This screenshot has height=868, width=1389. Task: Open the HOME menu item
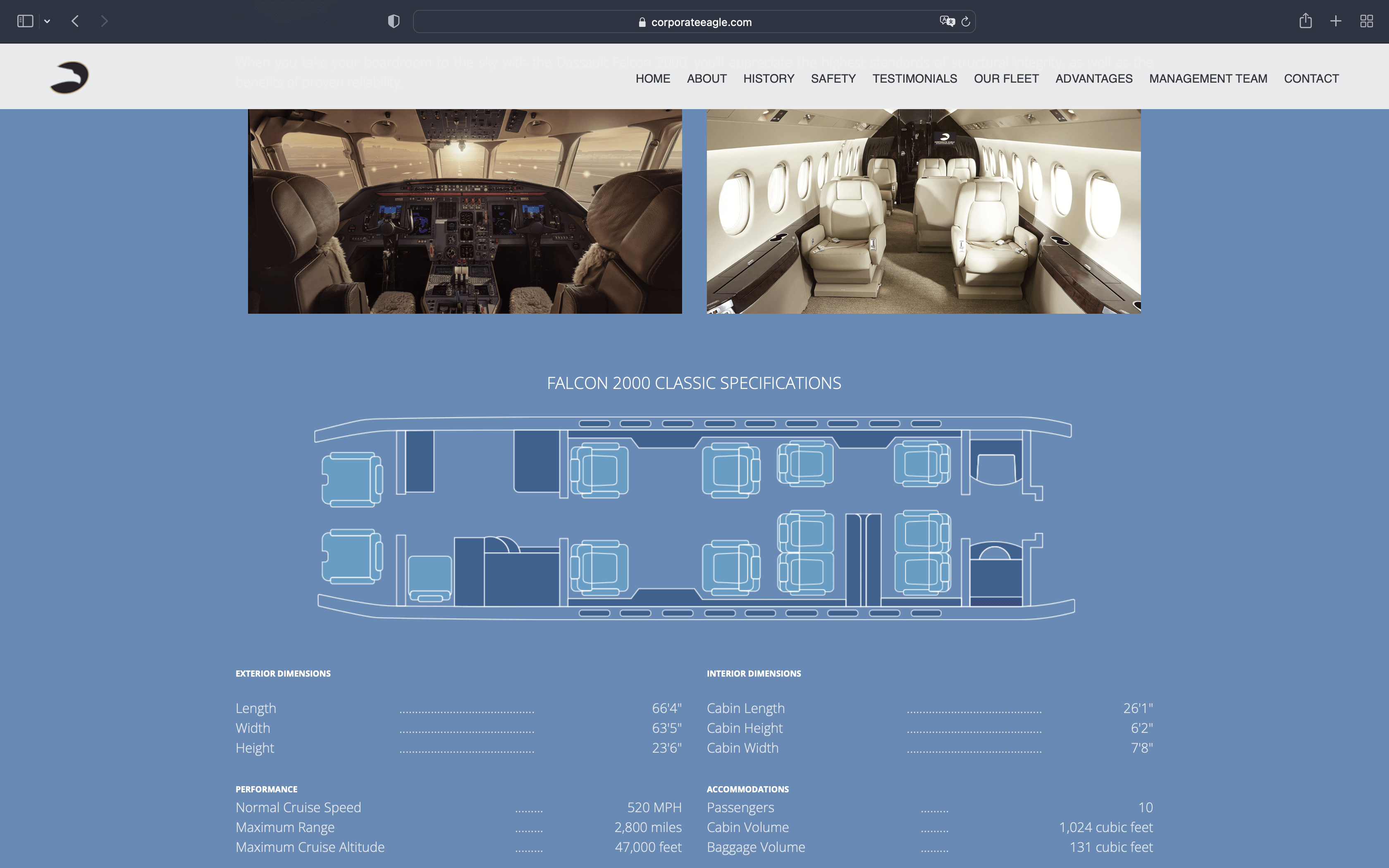[653, 79]
